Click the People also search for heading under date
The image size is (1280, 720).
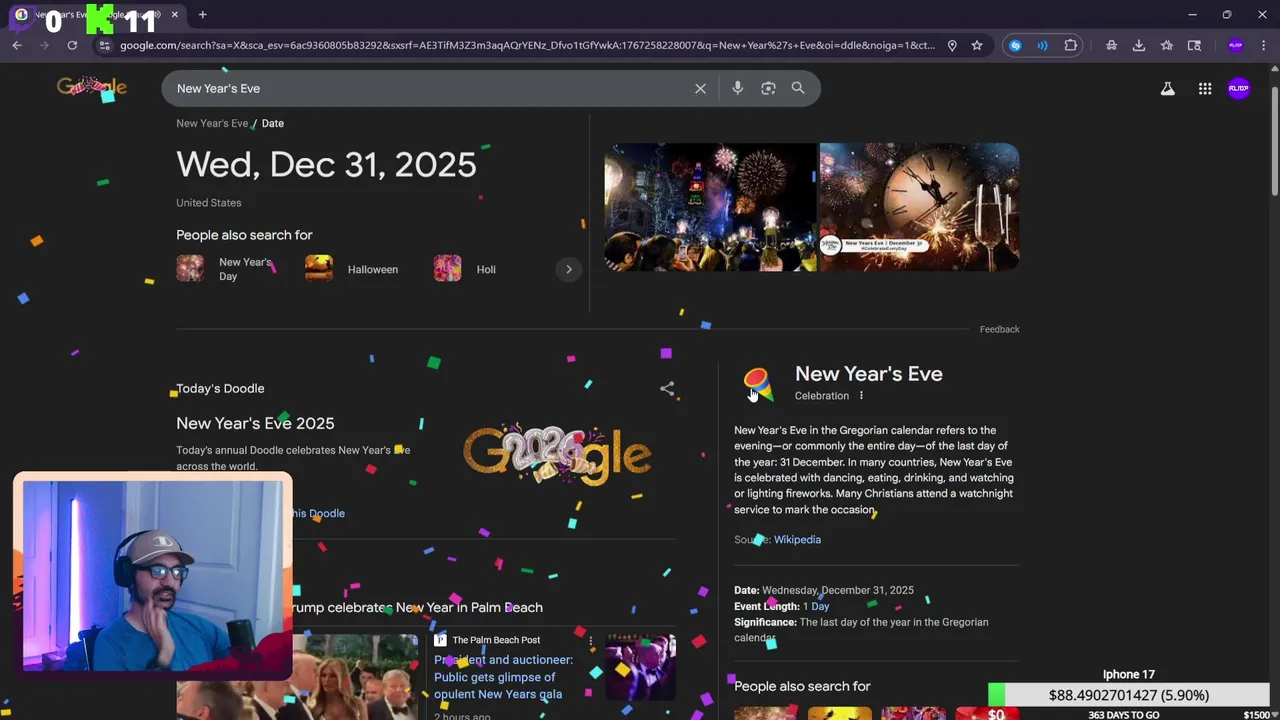click(244, 235)
